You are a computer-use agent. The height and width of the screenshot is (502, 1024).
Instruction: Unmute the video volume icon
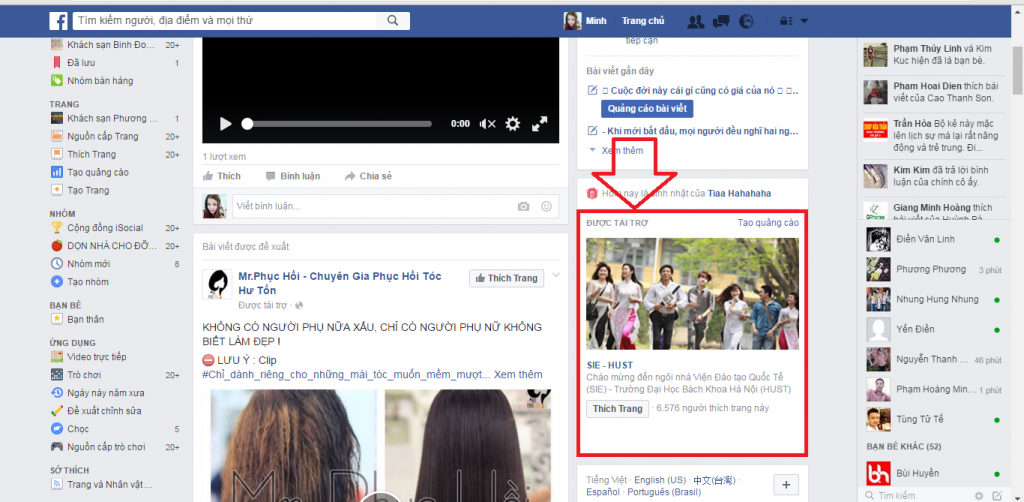coord(487,123)
